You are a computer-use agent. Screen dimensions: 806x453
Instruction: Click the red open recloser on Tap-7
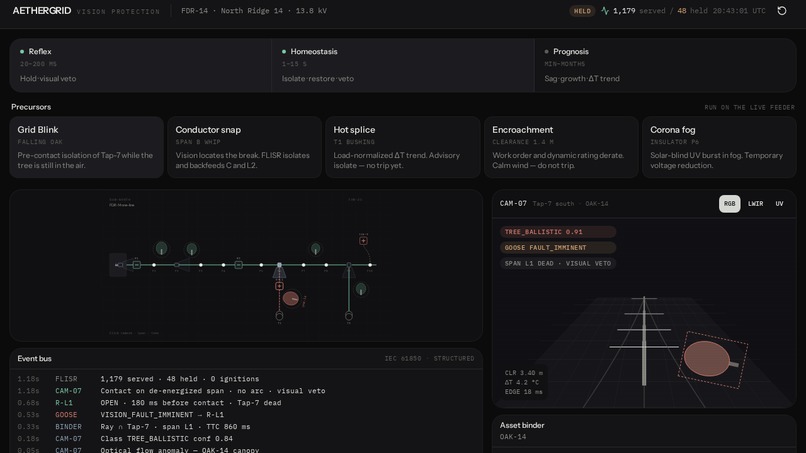(279, 286)
